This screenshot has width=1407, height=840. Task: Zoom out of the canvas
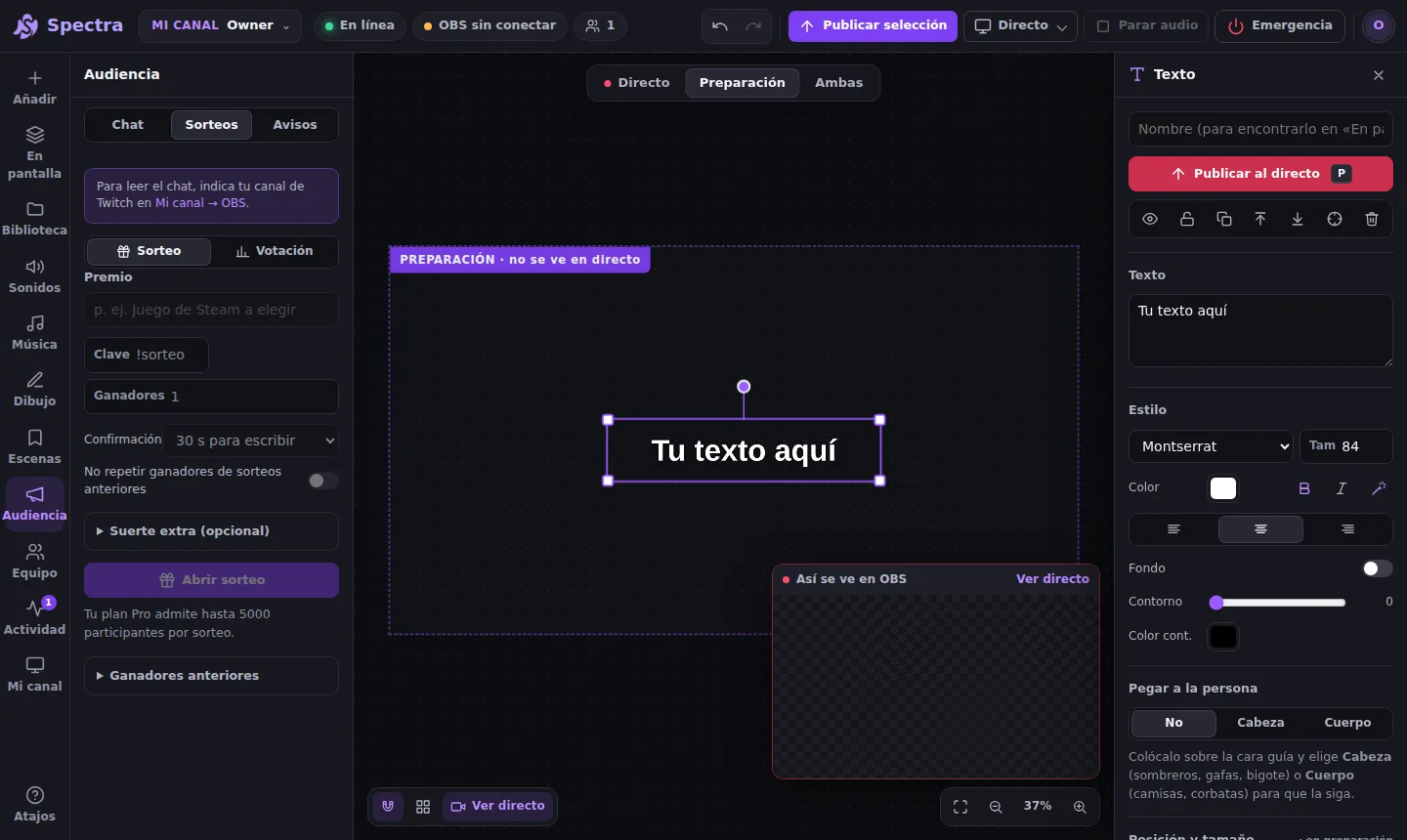click(996, 807)
